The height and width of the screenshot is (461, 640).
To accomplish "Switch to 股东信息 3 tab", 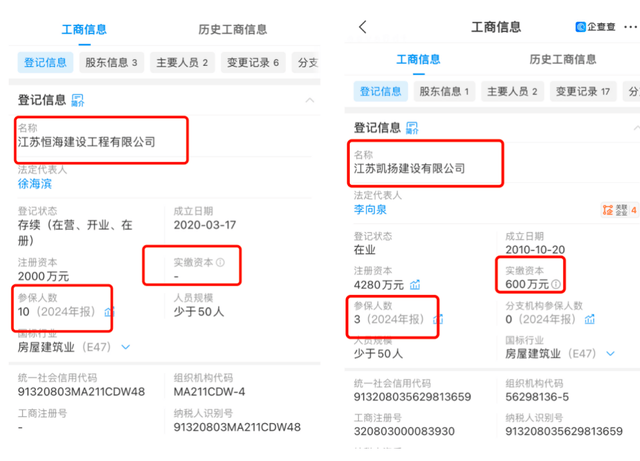I will 111,62.
